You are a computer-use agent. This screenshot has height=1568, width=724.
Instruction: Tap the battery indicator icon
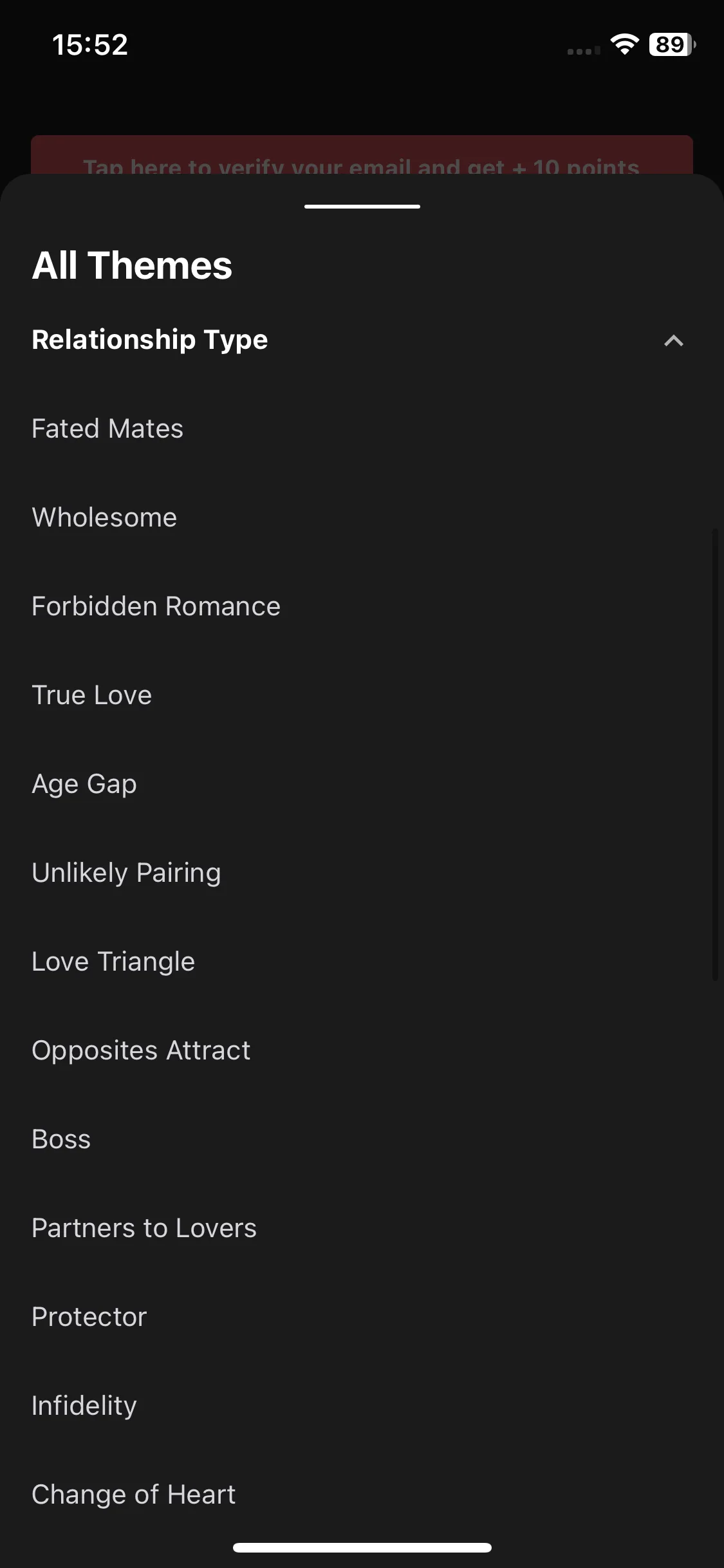[673, 44]
